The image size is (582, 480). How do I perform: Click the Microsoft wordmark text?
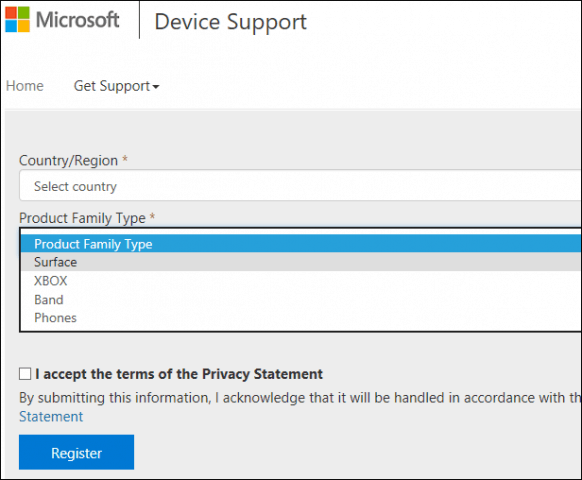pos(78,20)
